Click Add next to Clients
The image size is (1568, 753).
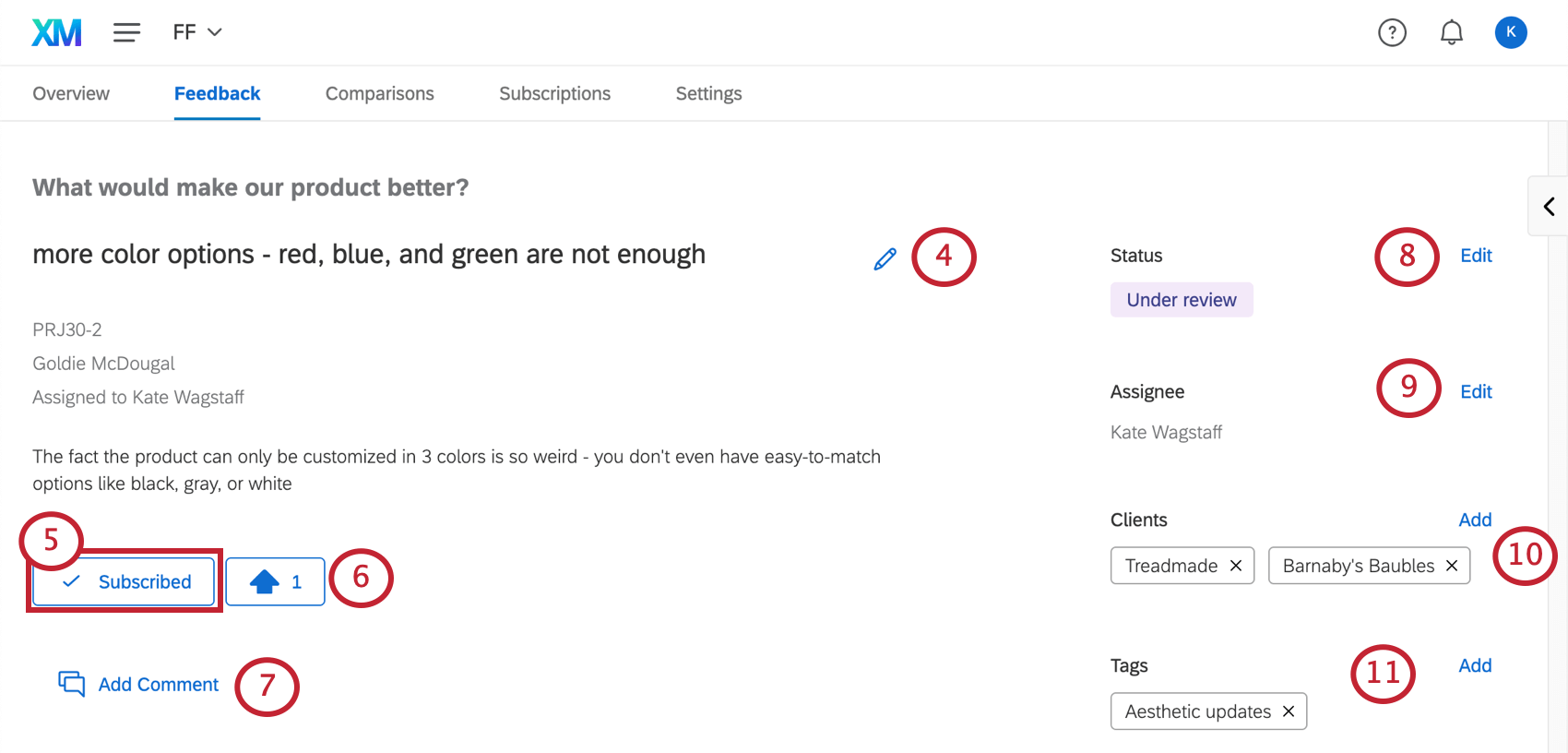pyautogui.click(x=1475, y=520)
